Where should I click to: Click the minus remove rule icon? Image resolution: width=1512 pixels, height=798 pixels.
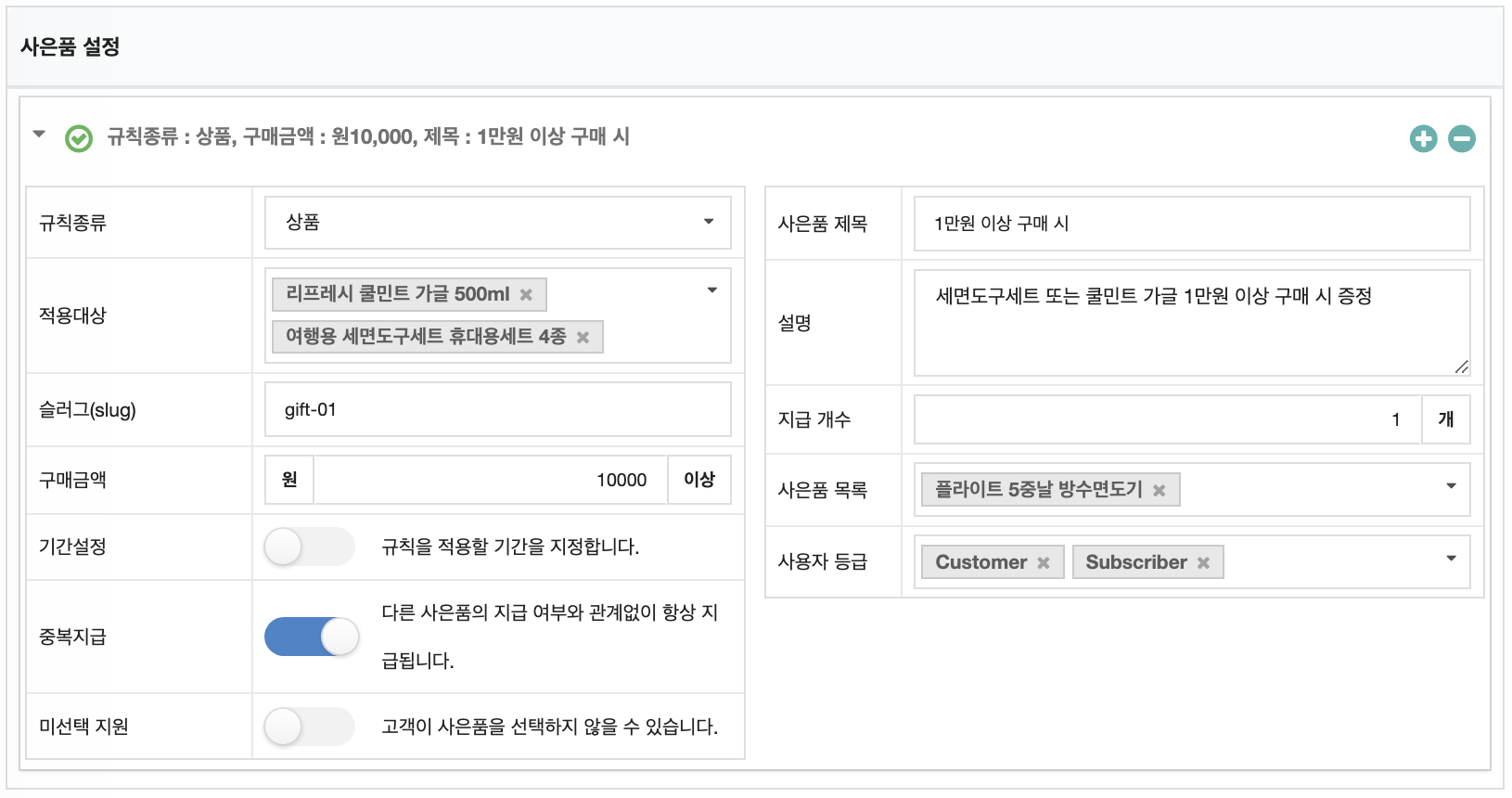tap(1462, 139)
